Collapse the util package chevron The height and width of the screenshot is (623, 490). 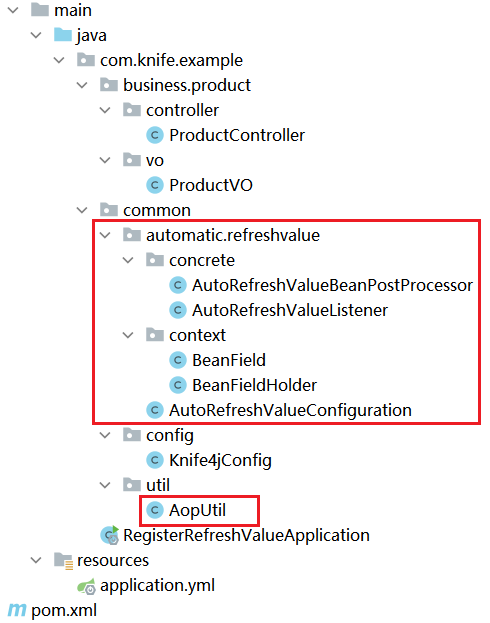[x=105, y=485]
